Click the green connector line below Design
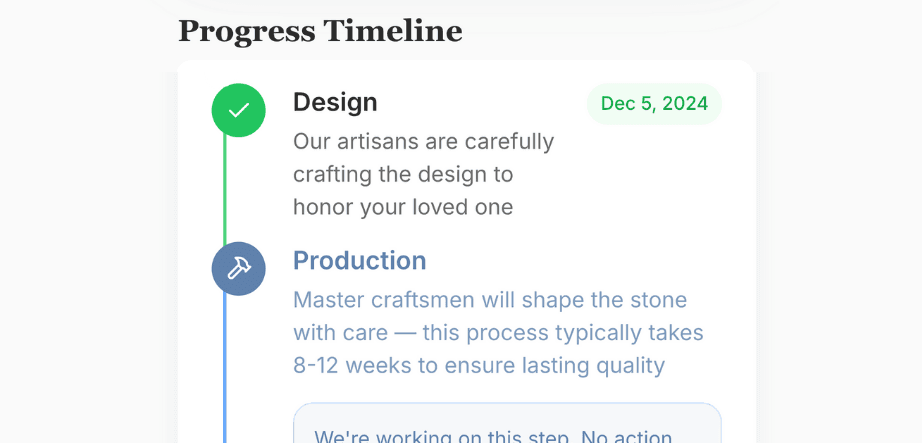This screenshot has width=922, height=443. 225,190
